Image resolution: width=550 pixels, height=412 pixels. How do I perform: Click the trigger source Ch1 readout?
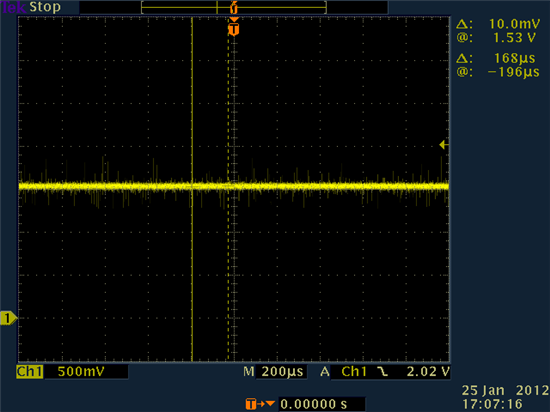point(354,372)
